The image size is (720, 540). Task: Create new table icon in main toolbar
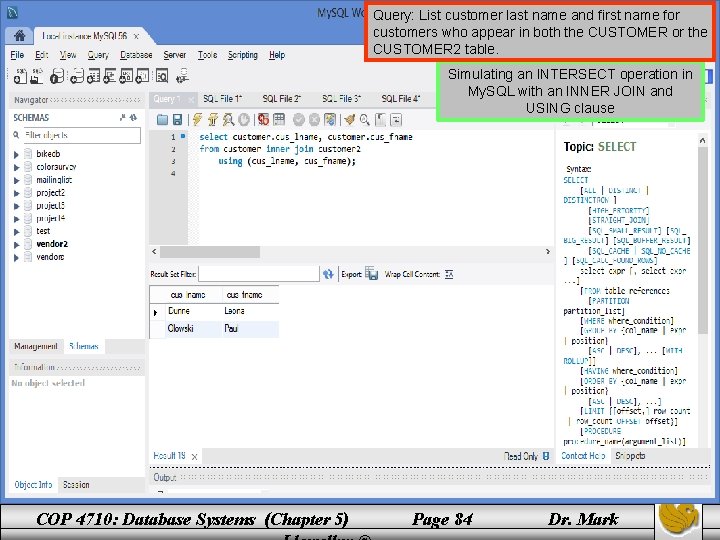(94, 76)
